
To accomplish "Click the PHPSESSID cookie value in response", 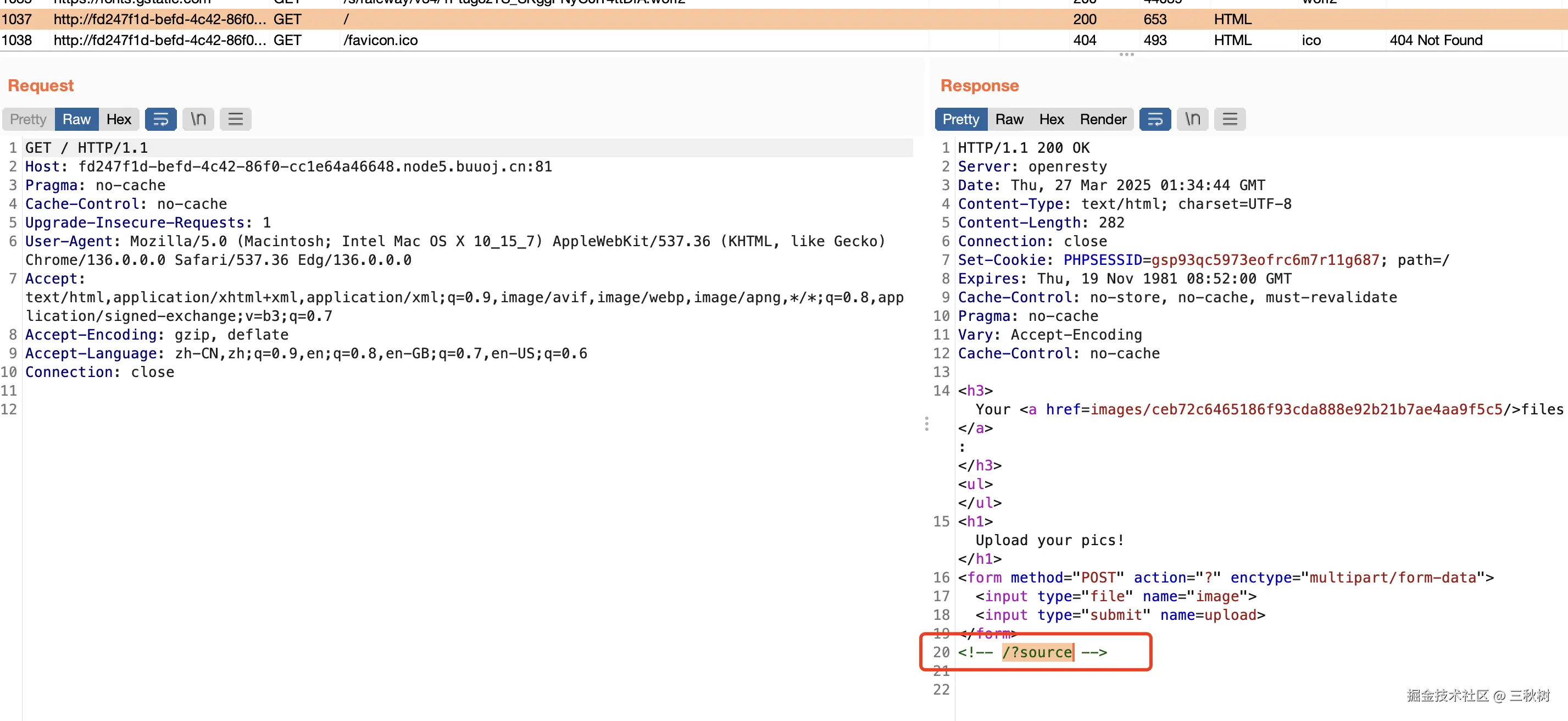I will tap(1265, 260).
